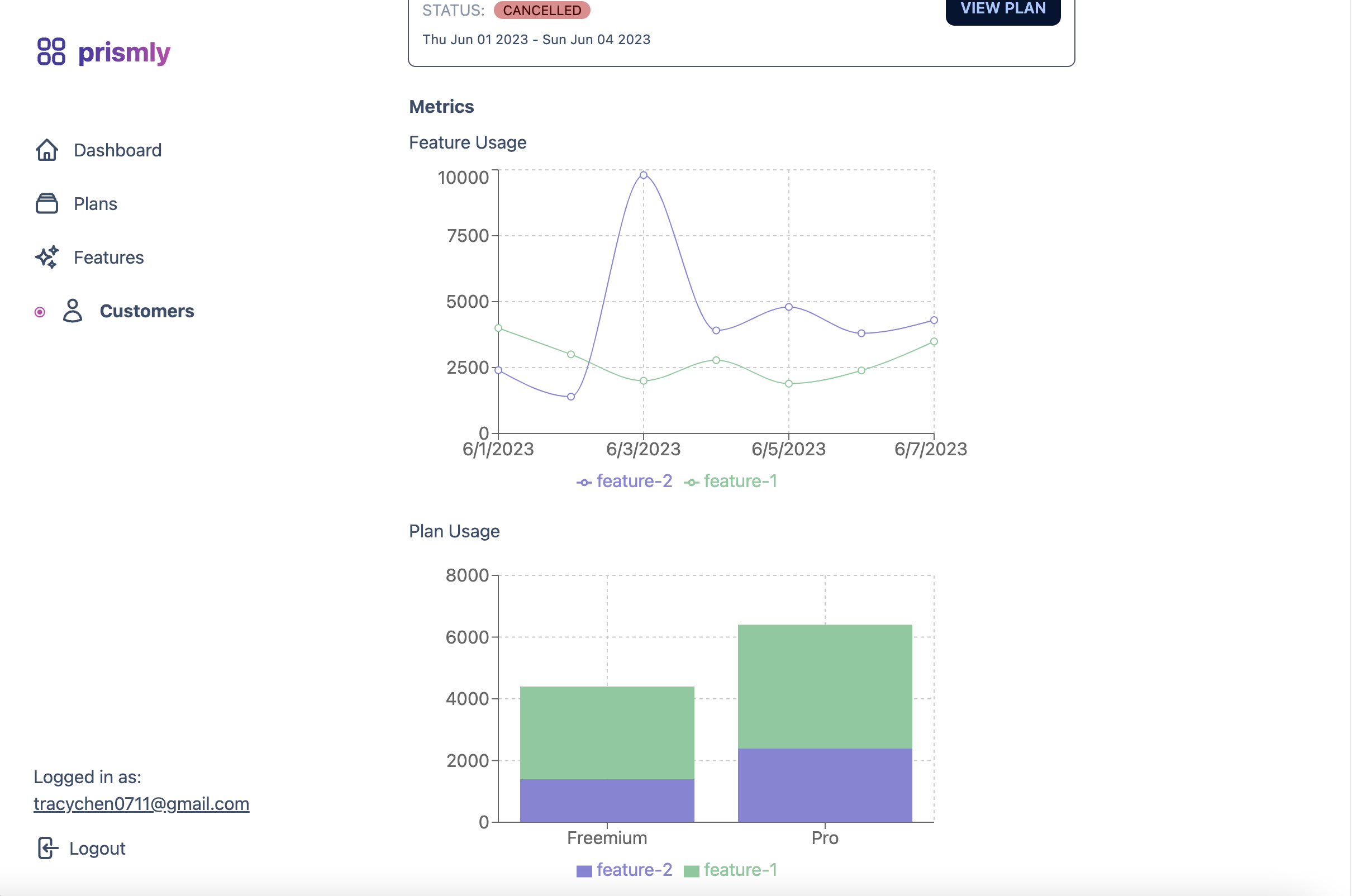Click the Logout door icon
1352x896 pixels.
[x=48, y=849]
